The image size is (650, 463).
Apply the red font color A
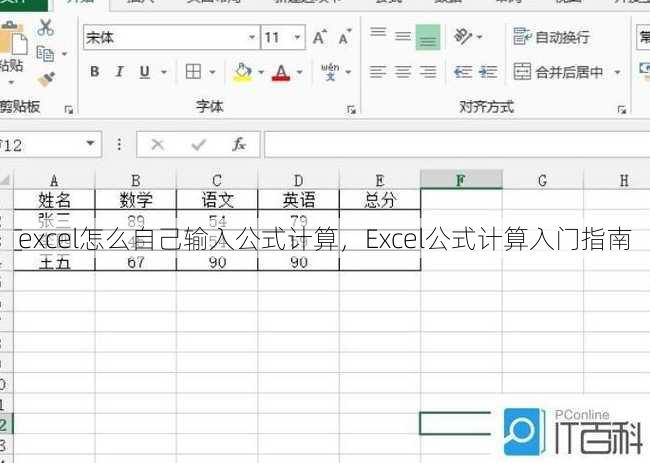point(281,72)
